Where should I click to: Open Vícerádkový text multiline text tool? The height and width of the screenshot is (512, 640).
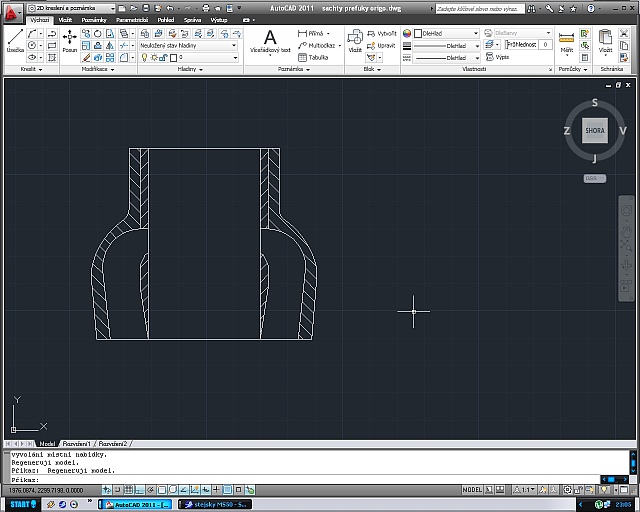pos(270,42)
